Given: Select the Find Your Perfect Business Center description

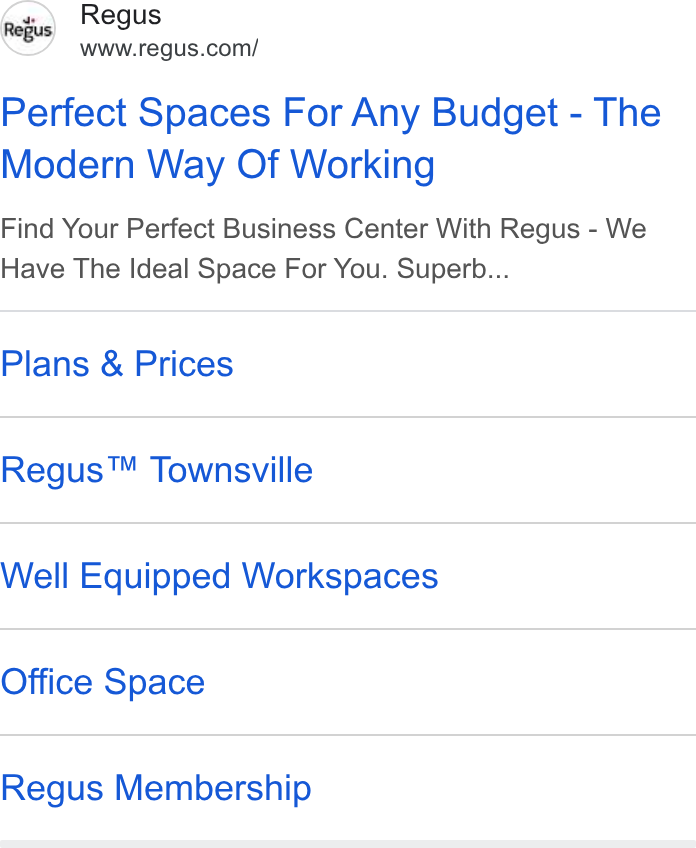Looking at the screenshot, I should click(323, 248).
